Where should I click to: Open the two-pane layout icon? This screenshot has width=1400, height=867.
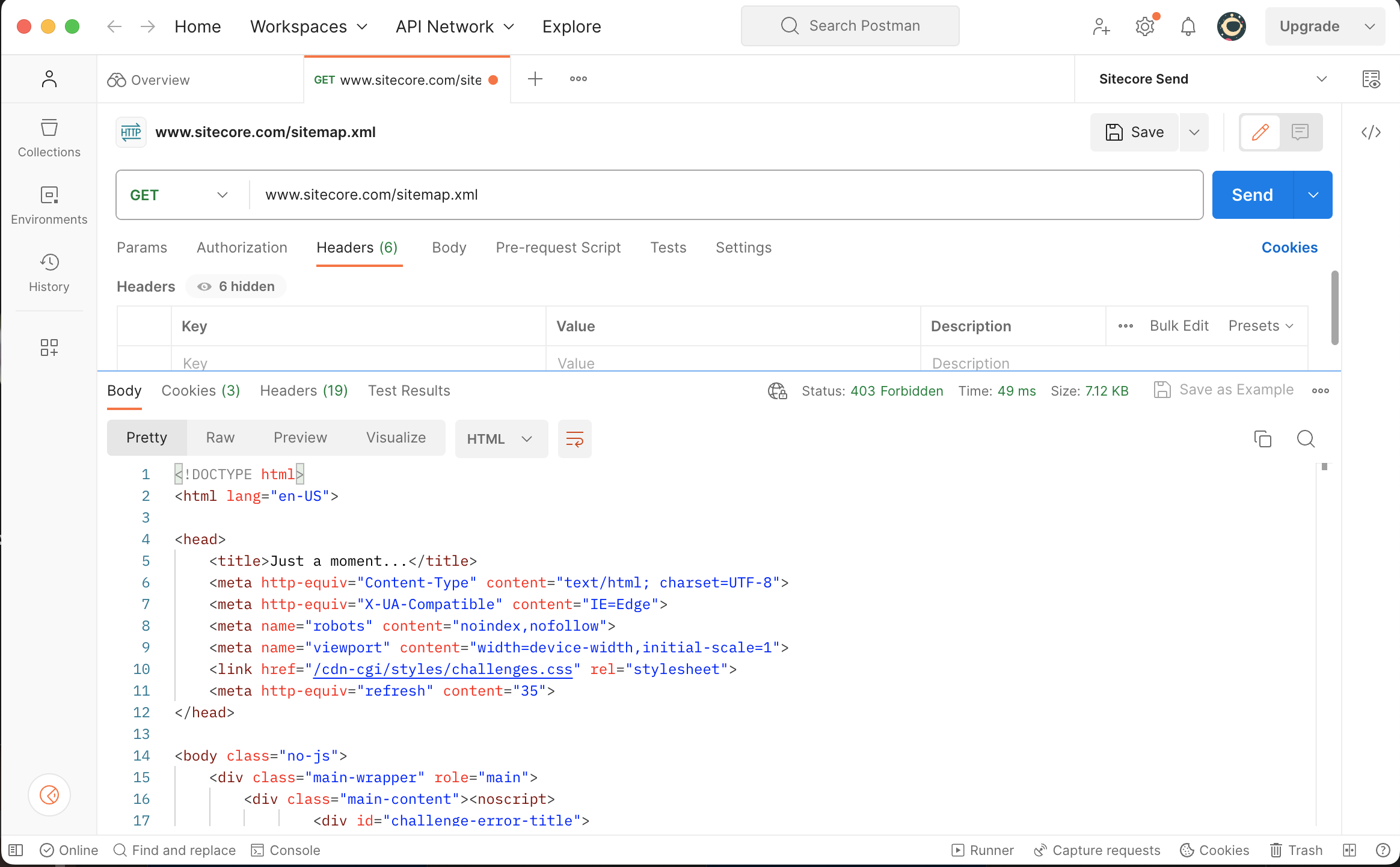(1349, 850)
